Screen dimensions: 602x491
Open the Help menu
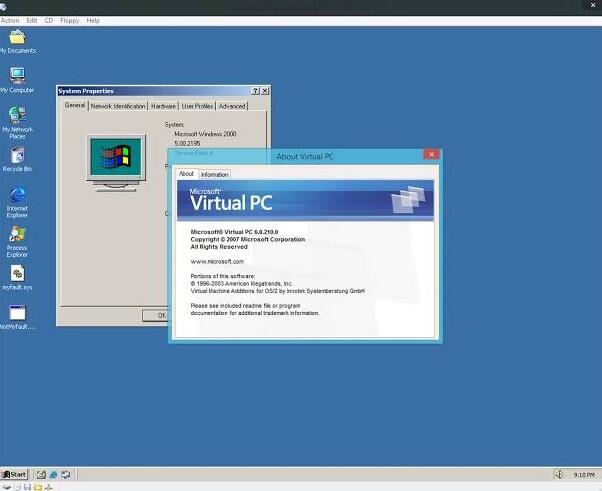pos(93,20)
